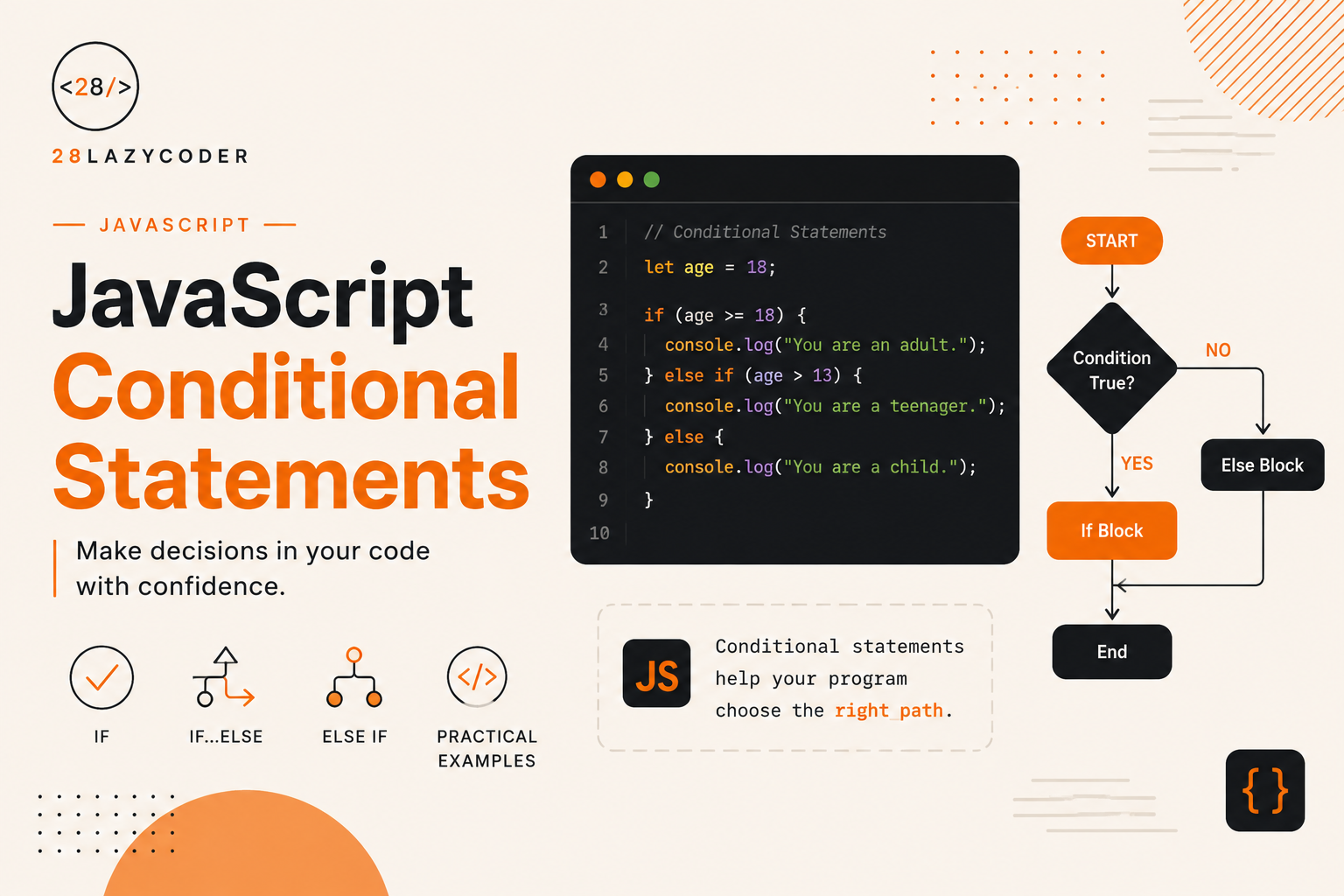Click the IF label under checkmark

(x=101, y=737)
